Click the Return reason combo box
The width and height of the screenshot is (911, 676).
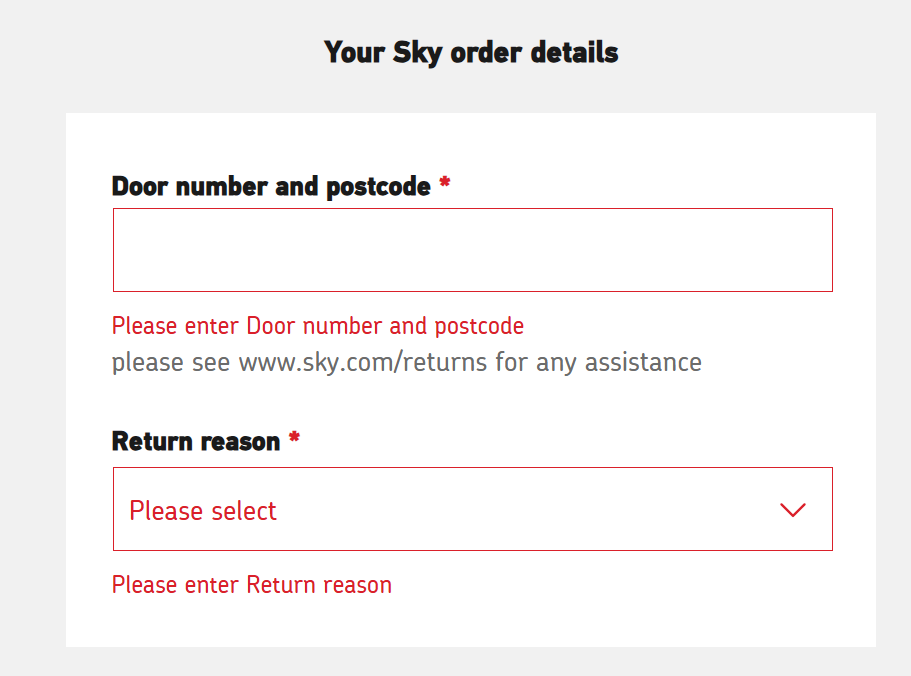click(x=472, y=509)
